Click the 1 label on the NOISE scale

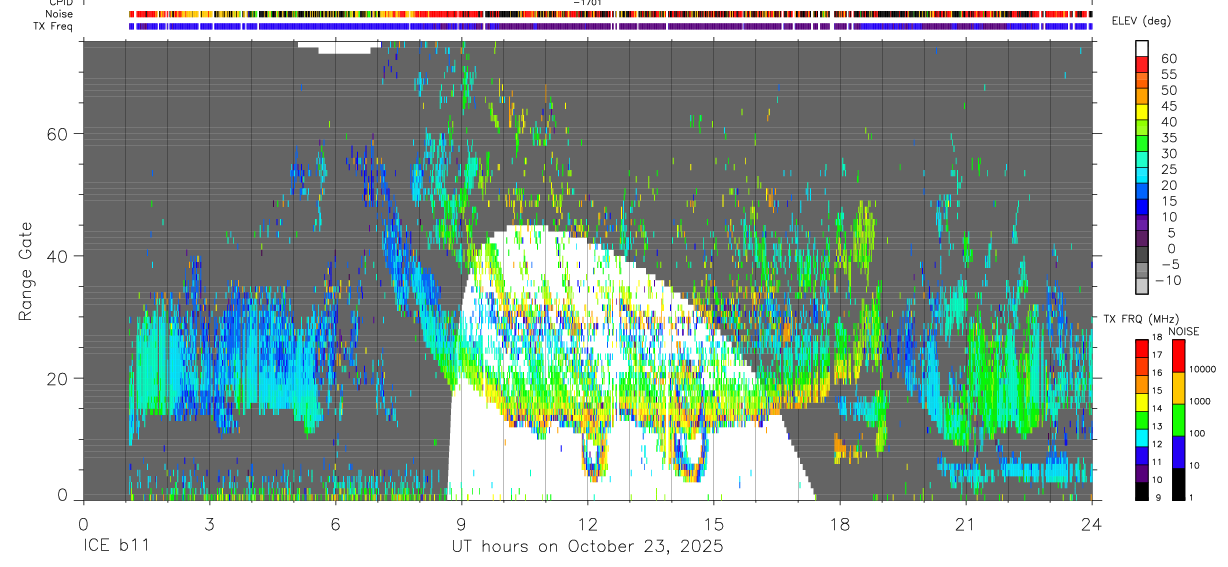point(1192,497)
